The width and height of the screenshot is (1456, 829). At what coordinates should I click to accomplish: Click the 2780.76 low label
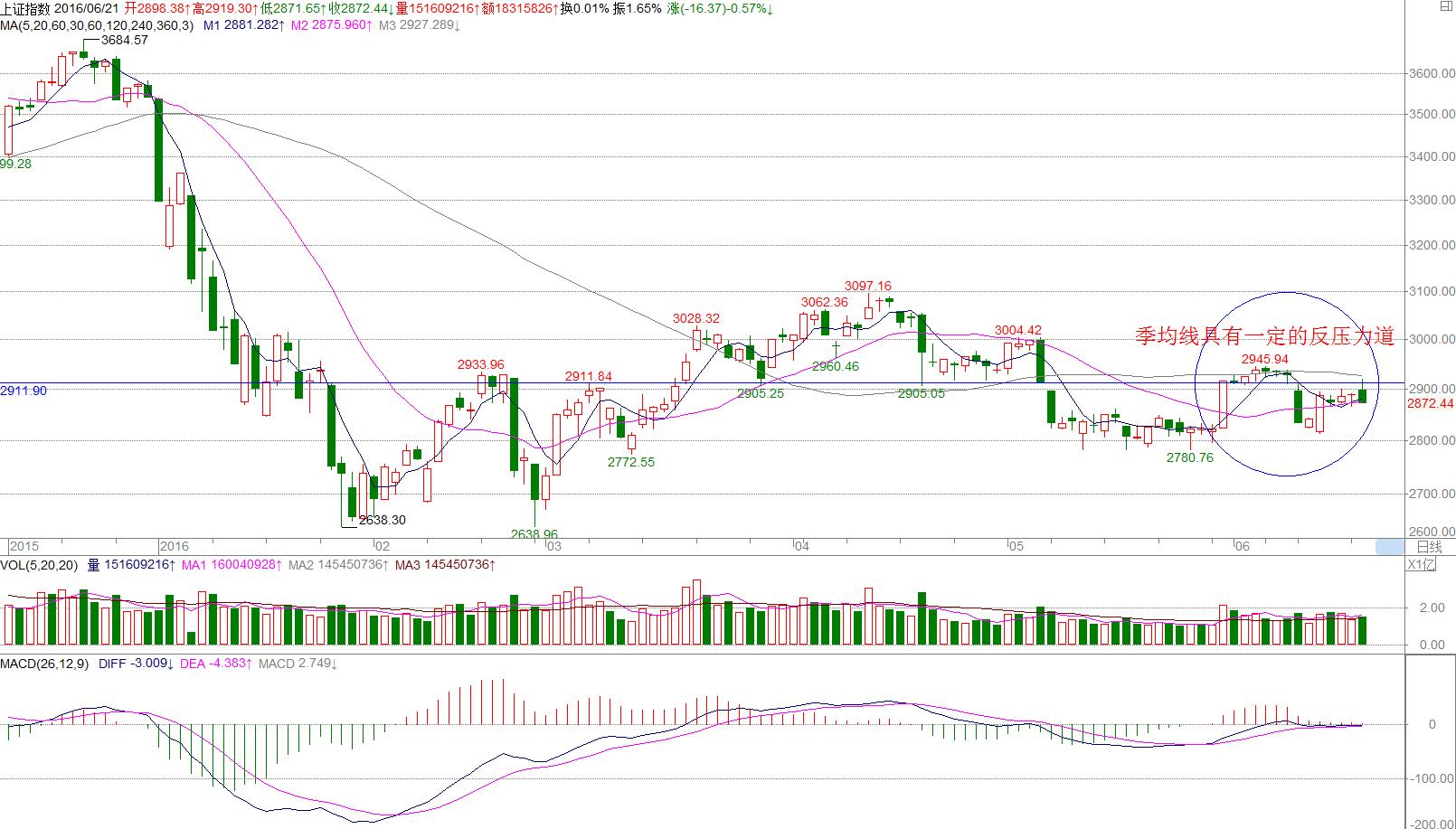(1190, 457)
